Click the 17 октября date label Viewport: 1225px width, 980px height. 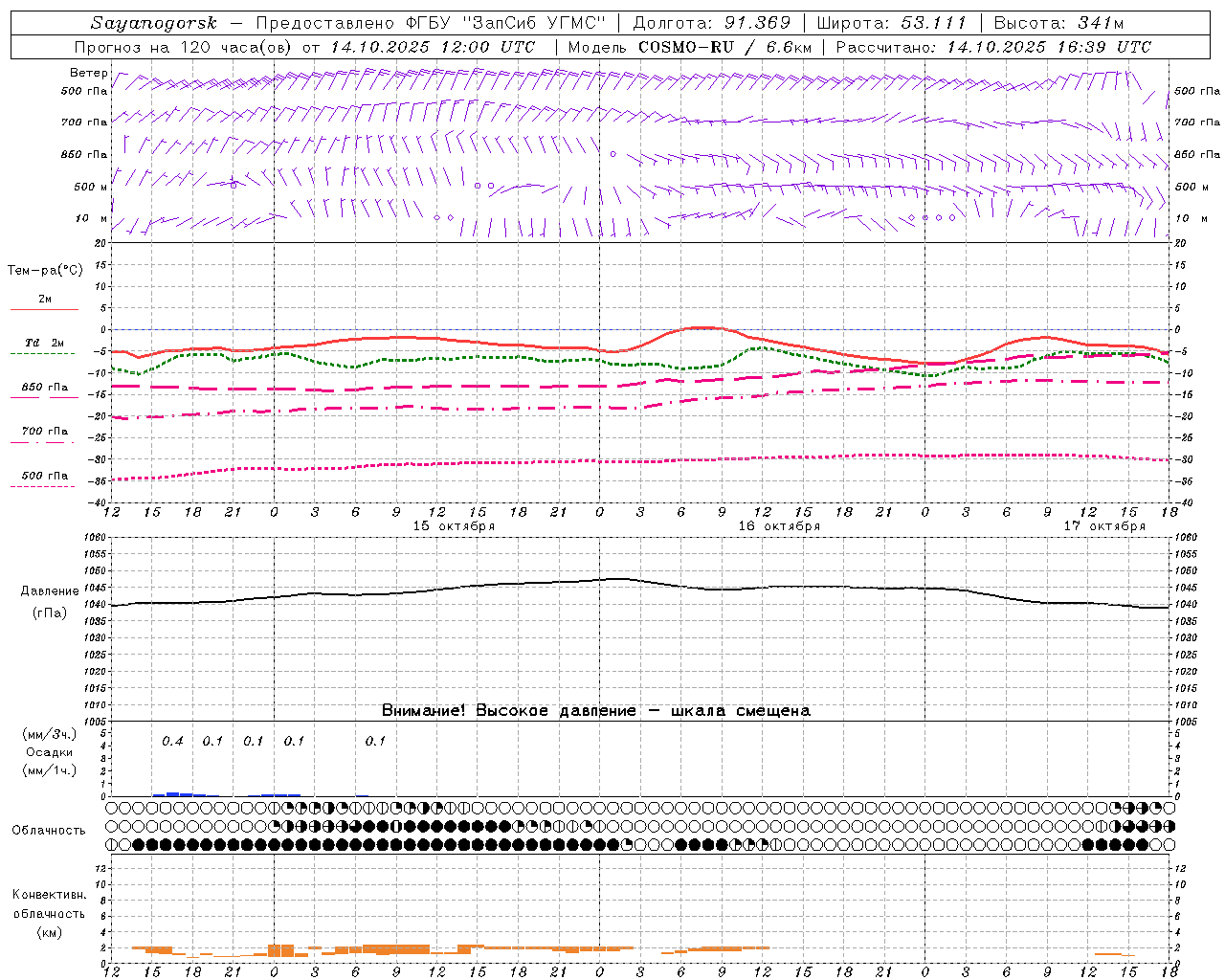coord(1104,526)
